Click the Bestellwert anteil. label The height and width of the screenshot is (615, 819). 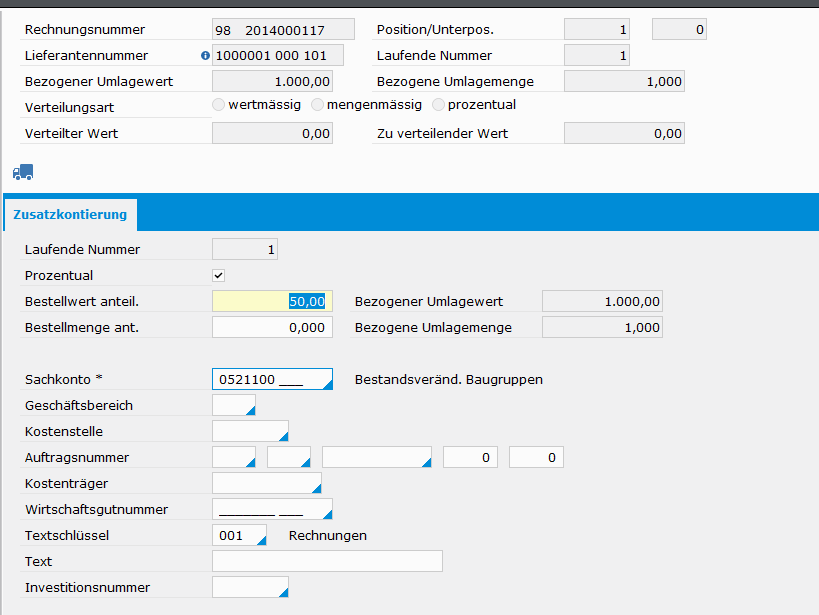coord(82,301)
